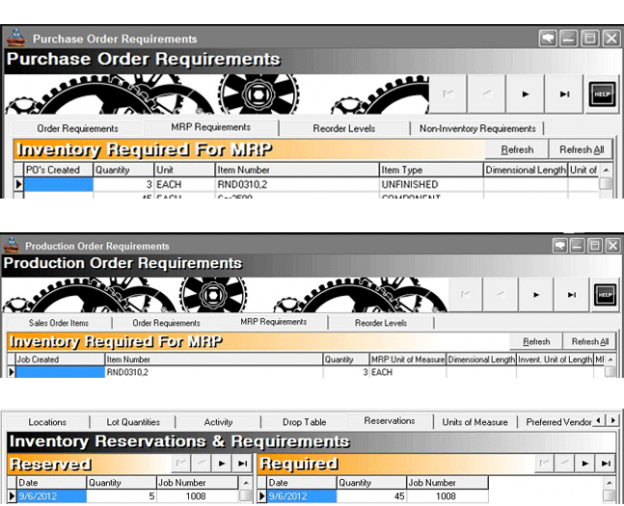Select the Reservations tab
Viewport: 624px width, 506px height.
coord(390,421)
